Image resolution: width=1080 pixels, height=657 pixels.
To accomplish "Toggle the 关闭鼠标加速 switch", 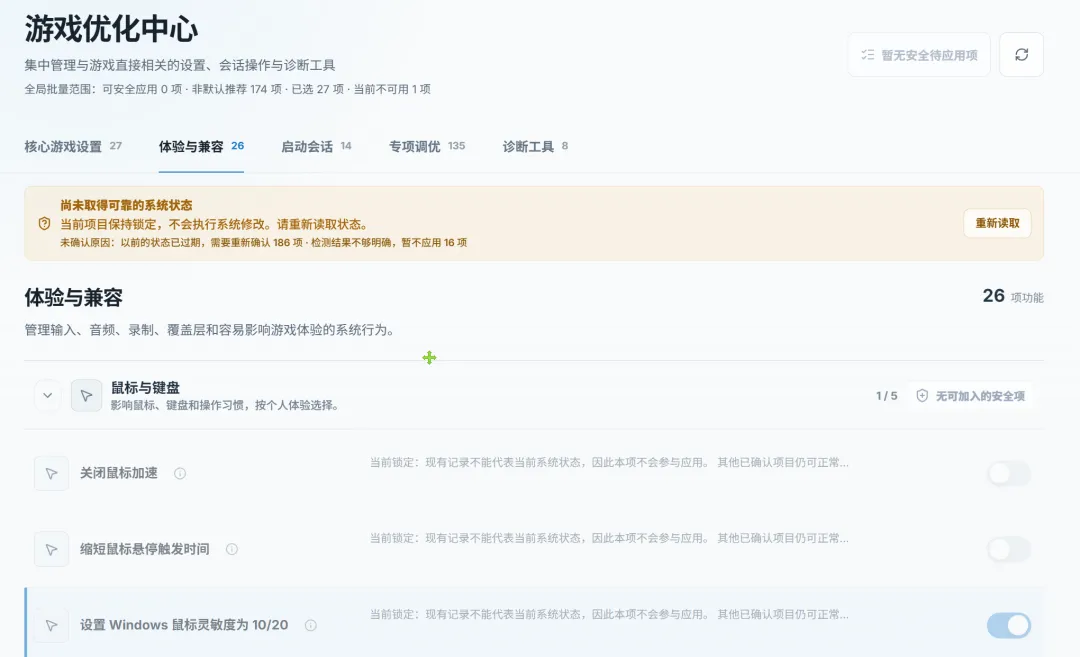I will pyautogui.click(x=1009, y=473).
